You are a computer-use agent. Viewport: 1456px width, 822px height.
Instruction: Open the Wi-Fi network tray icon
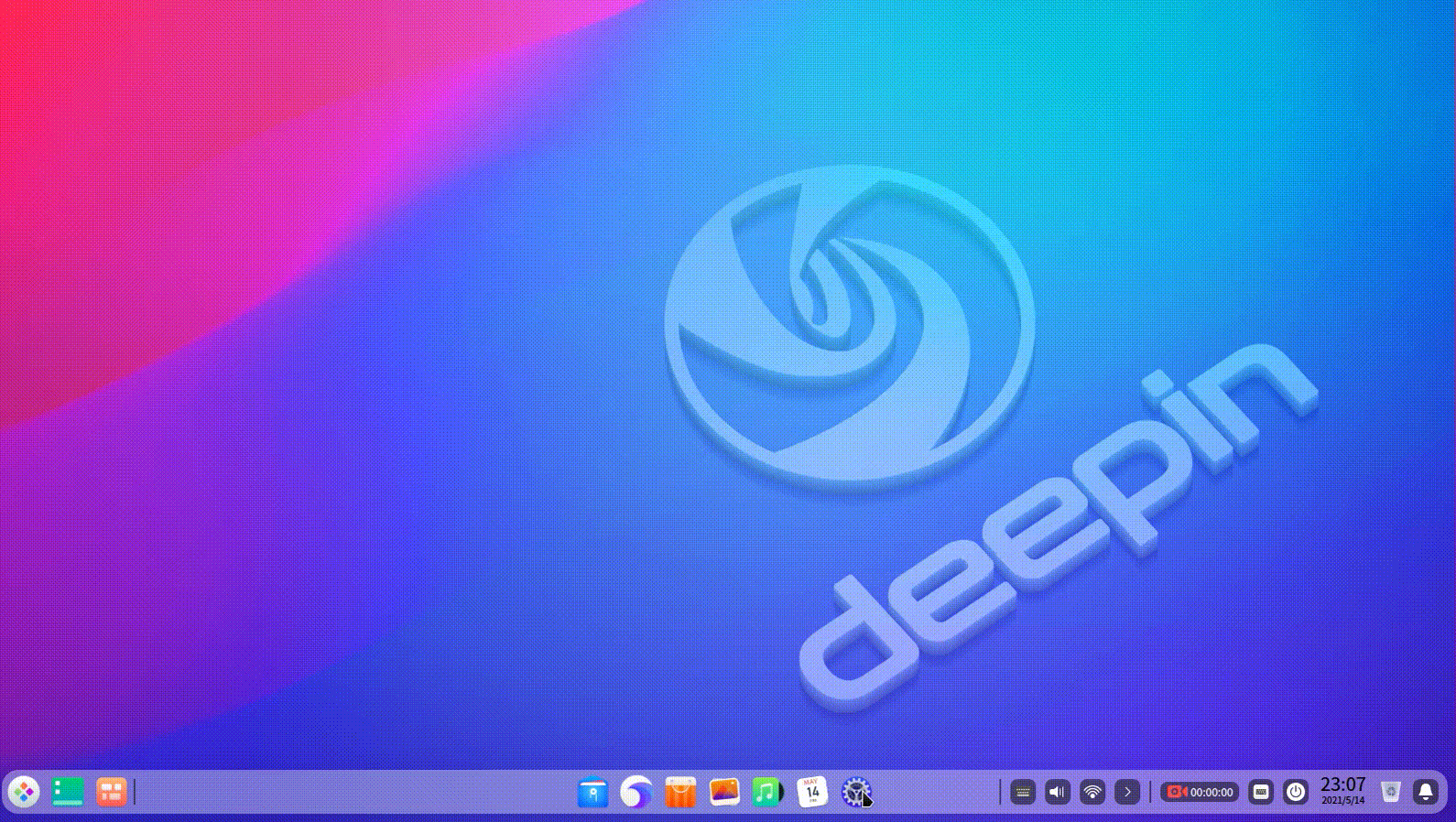[1092, 792]
